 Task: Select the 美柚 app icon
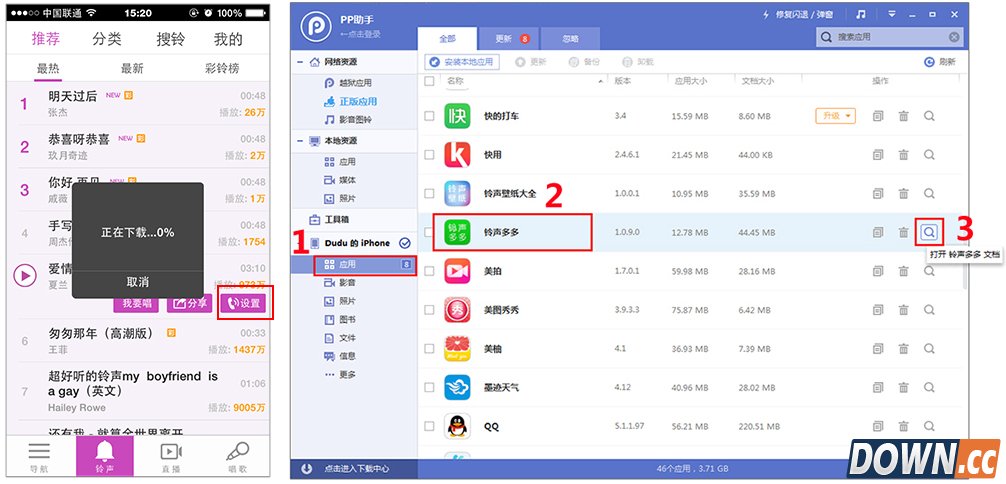[x=457, y=349]
